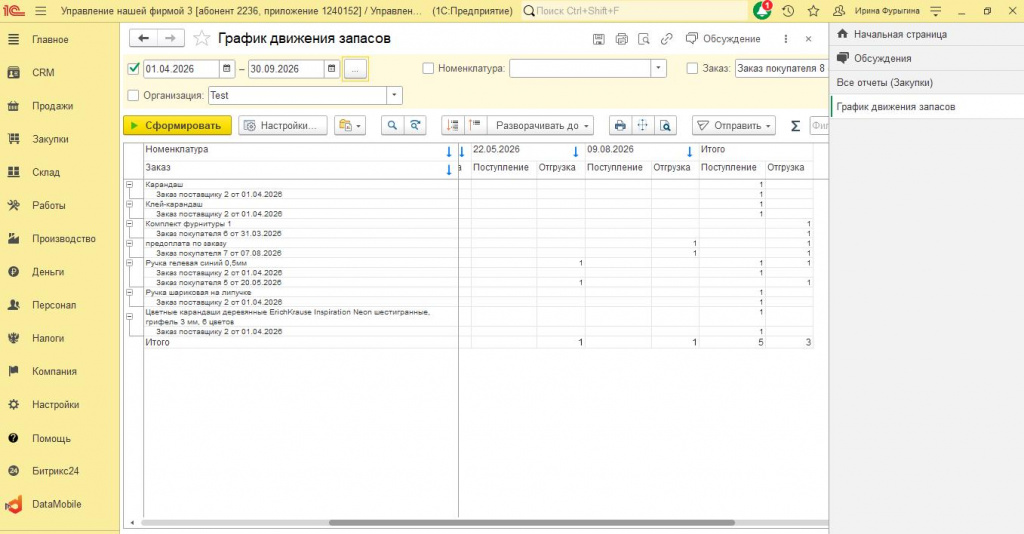Go back with the left arrow button
The height and width of the screenshot is (534, 1024).
(x=143, y=39)
